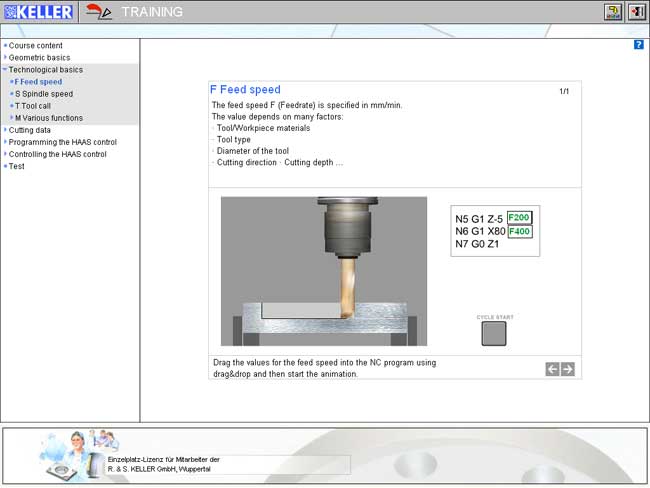Click the 'N7 G0 Z1' program line
The image size is (650, 488).
tap(477, 244)
